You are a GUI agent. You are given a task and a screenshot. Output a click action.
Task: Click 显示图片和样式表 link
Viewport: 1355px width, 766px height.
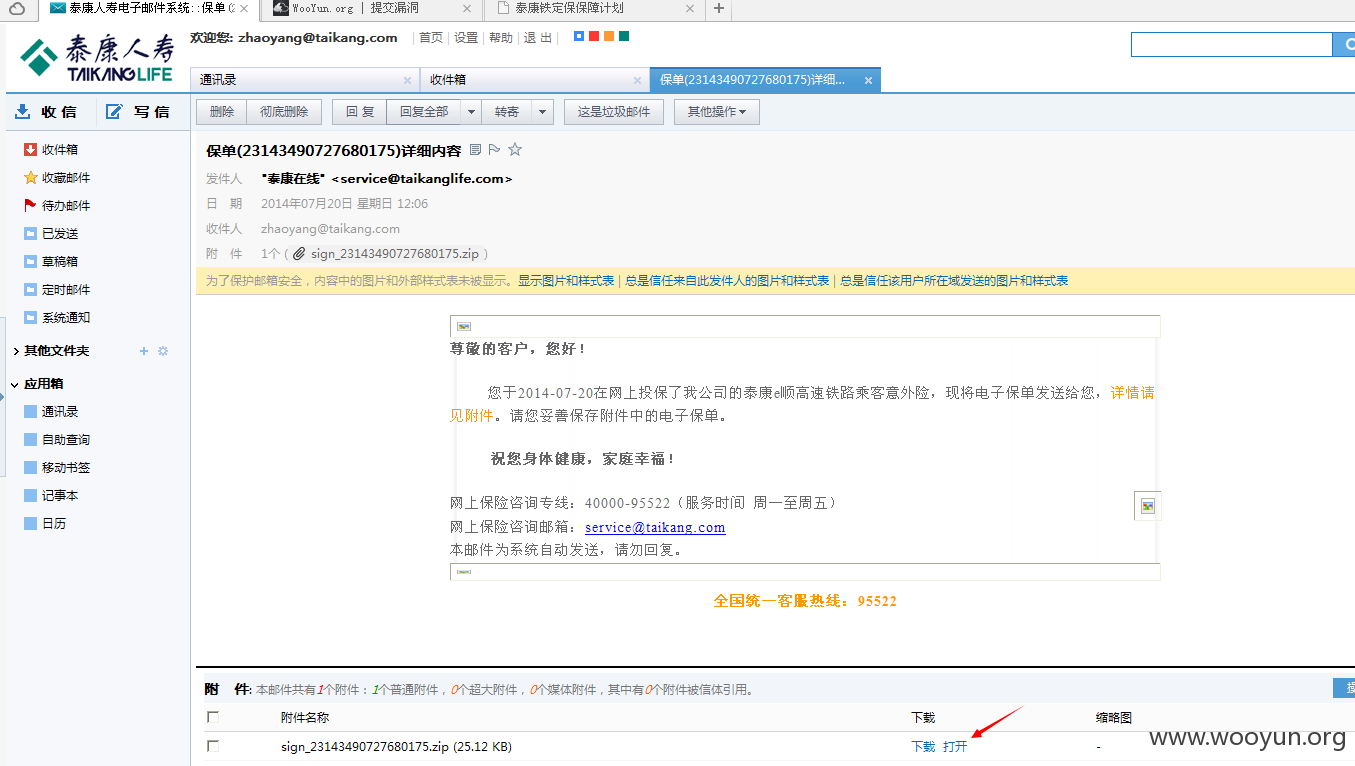click(566, 281)
